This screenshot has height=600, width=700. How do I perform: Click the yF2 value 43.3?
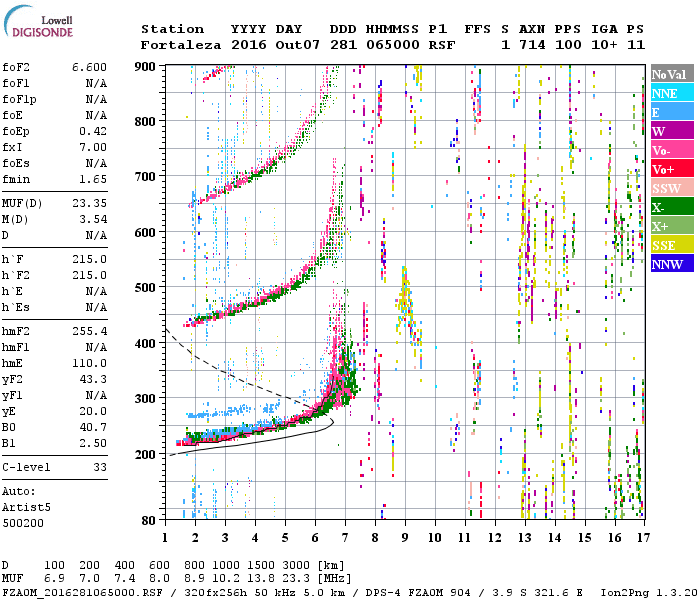coord(93,379)
